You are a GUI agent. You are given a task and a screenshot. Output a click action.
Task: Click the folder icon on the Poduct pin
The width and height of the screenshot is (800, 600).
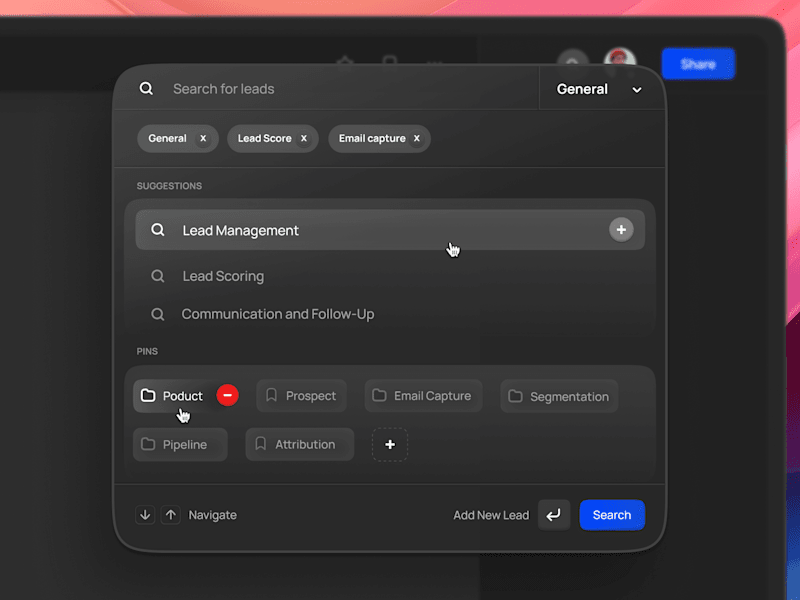pos(148,395)
